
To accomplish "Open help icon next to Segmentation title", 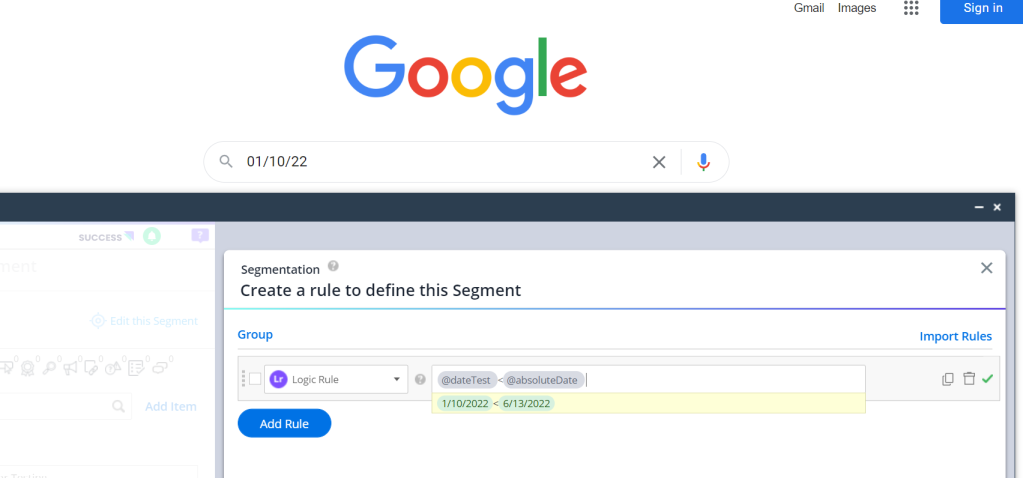I will click(333, 267).
